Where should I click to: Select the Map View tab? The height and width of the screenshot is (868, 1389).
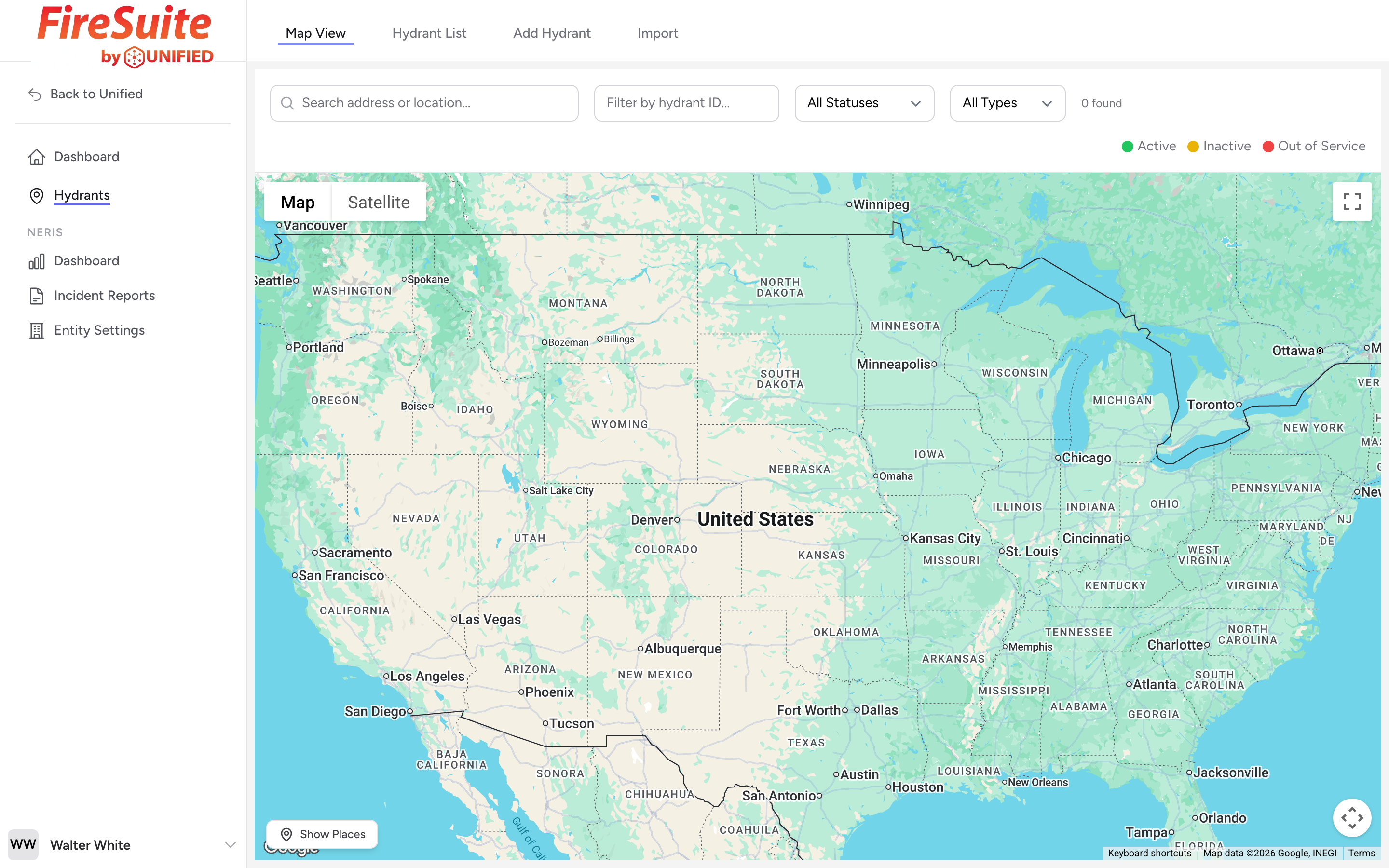316,33
